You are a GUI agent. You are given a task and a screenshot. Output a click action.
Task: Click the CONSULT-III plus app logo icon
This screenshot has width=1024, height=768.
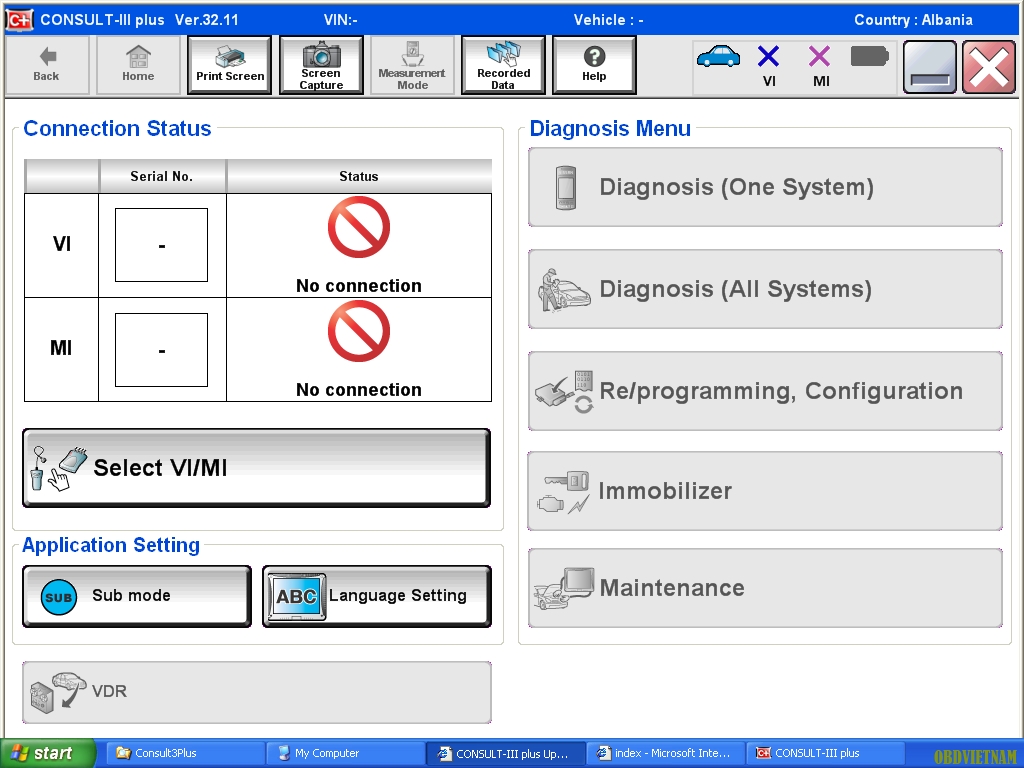coord(19,20)
